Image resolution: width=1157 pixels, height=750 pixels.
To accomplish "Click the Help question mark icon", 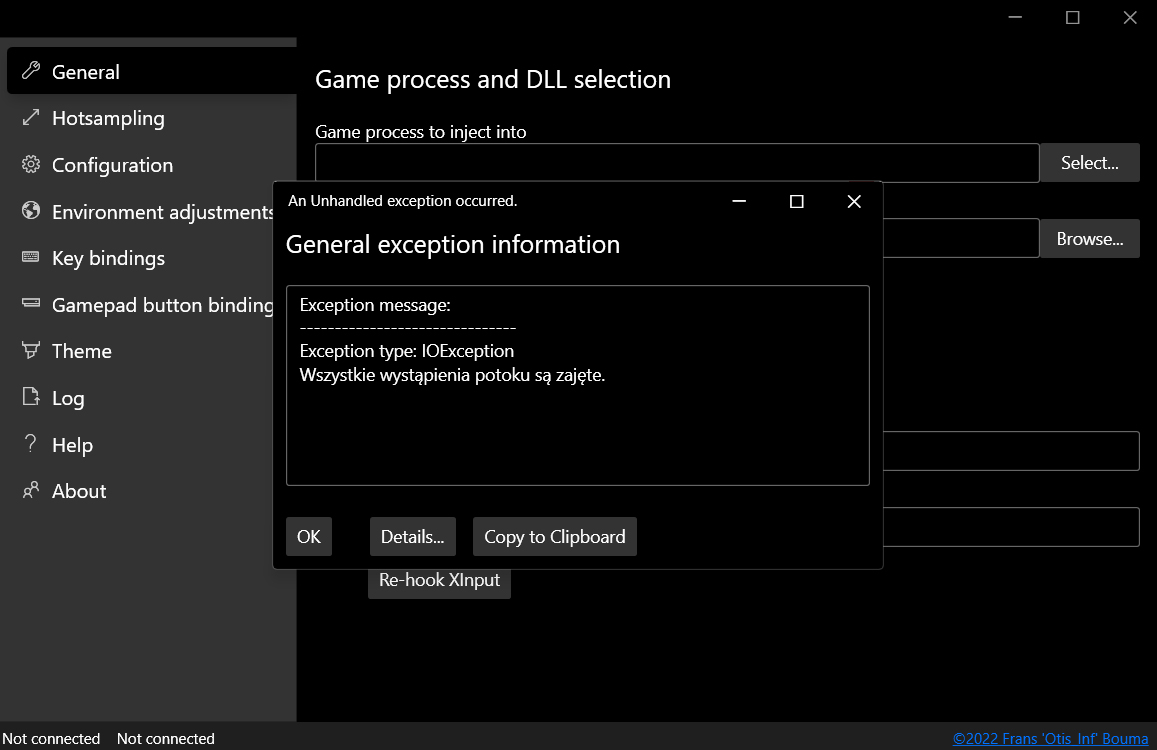I will pyautogui.click(x=30, y=444).
